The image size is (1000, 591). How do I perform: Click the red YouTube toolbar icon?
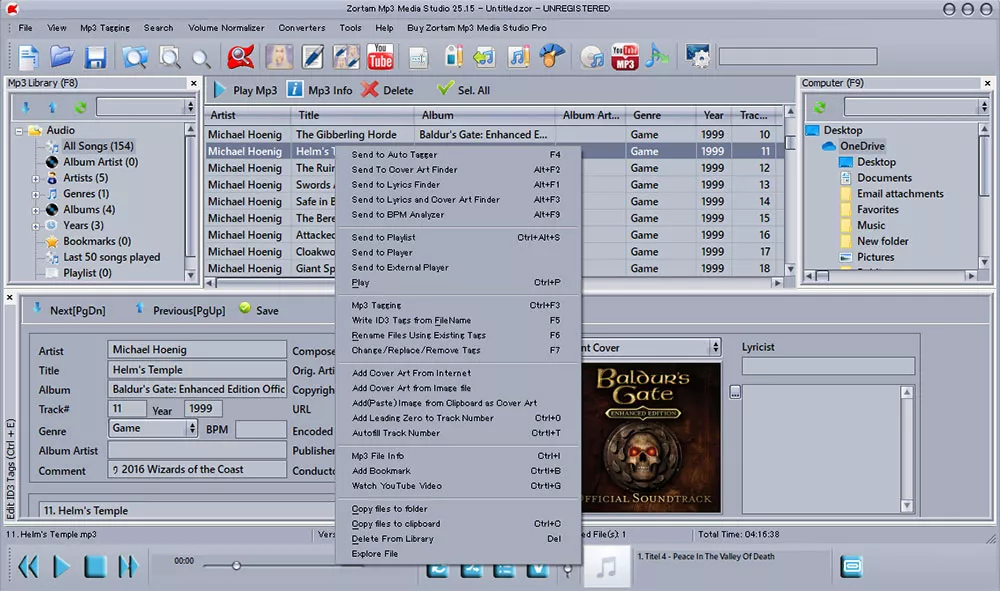380,57
